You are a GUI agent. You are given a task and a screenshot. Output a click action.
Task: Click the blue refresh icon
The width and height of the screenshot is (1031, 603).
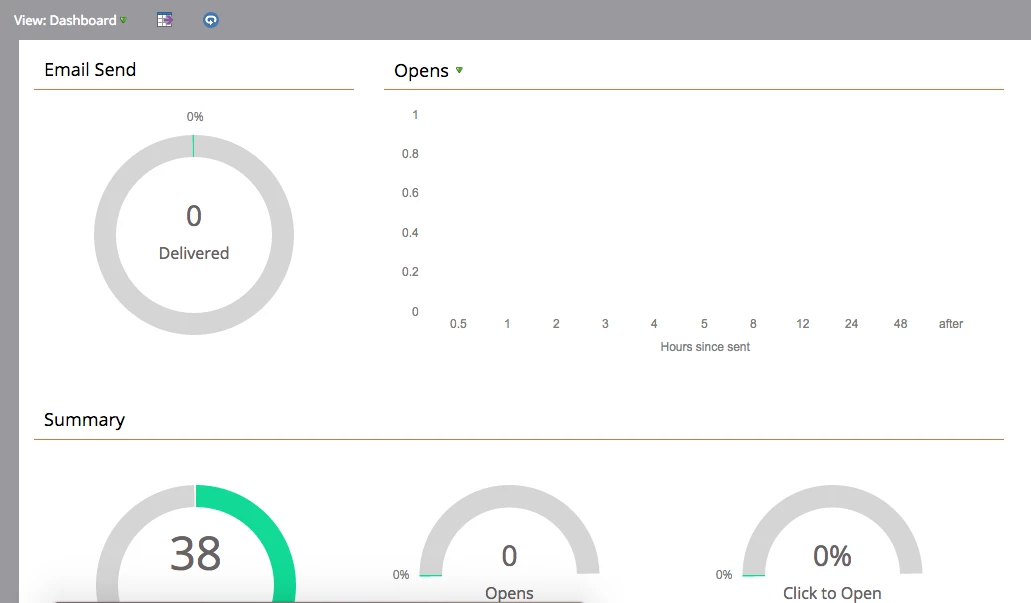tap(210, 20)
